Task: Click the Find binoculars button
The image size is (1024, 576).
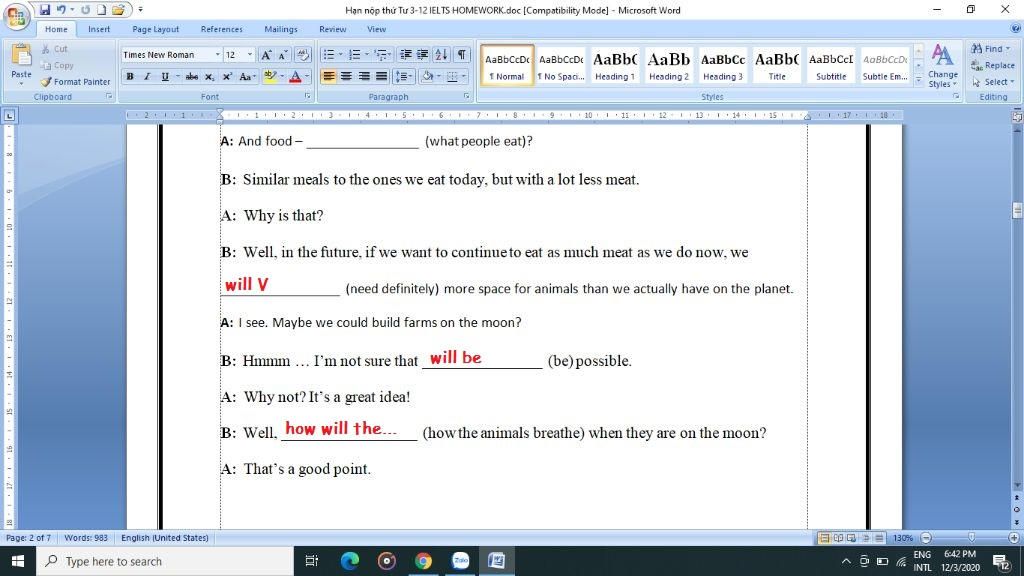Action: pyautogui.click(x=990, y=48)
